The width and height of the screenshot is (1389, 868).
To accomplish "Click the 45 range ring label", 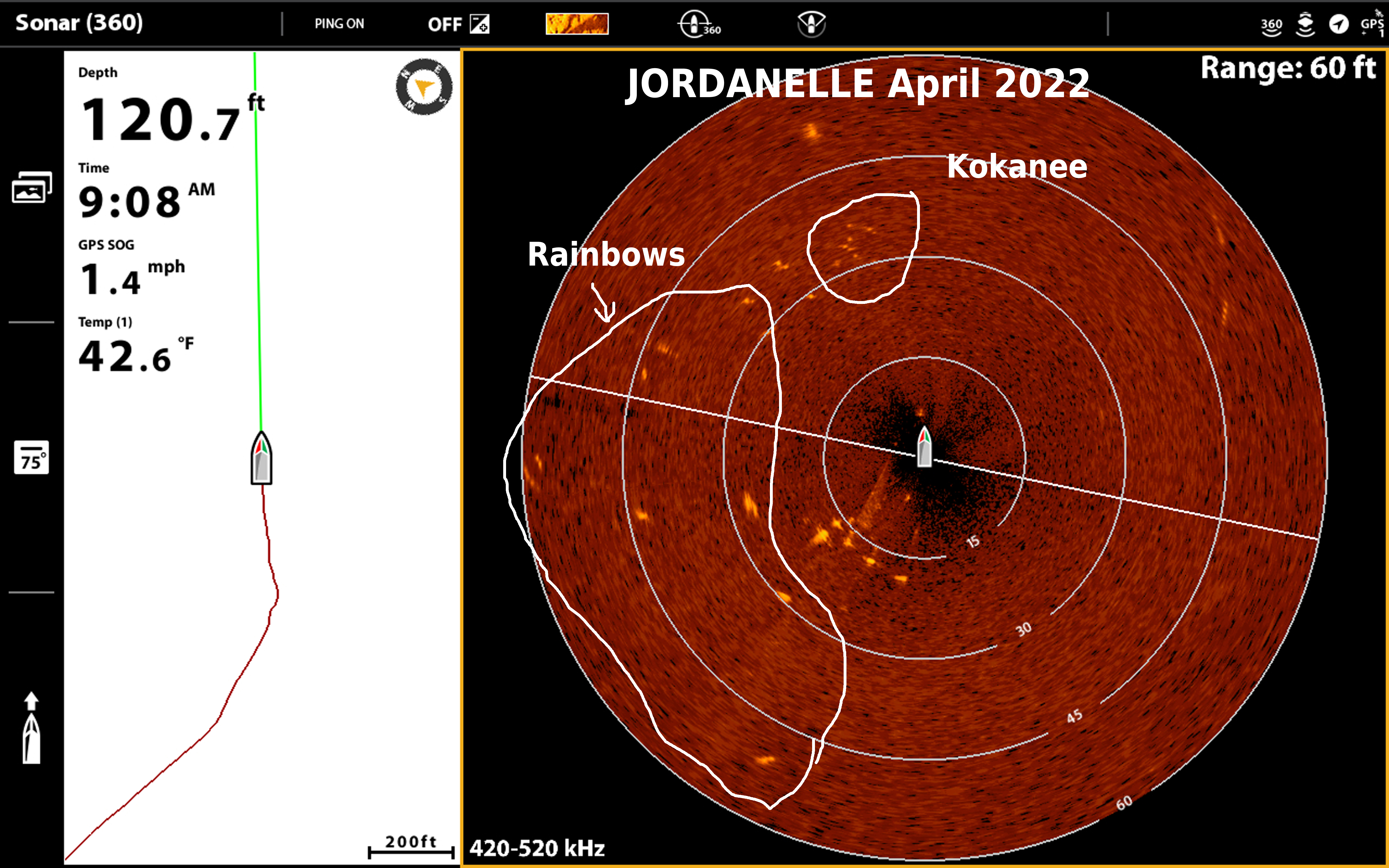I will (1074, 716).
